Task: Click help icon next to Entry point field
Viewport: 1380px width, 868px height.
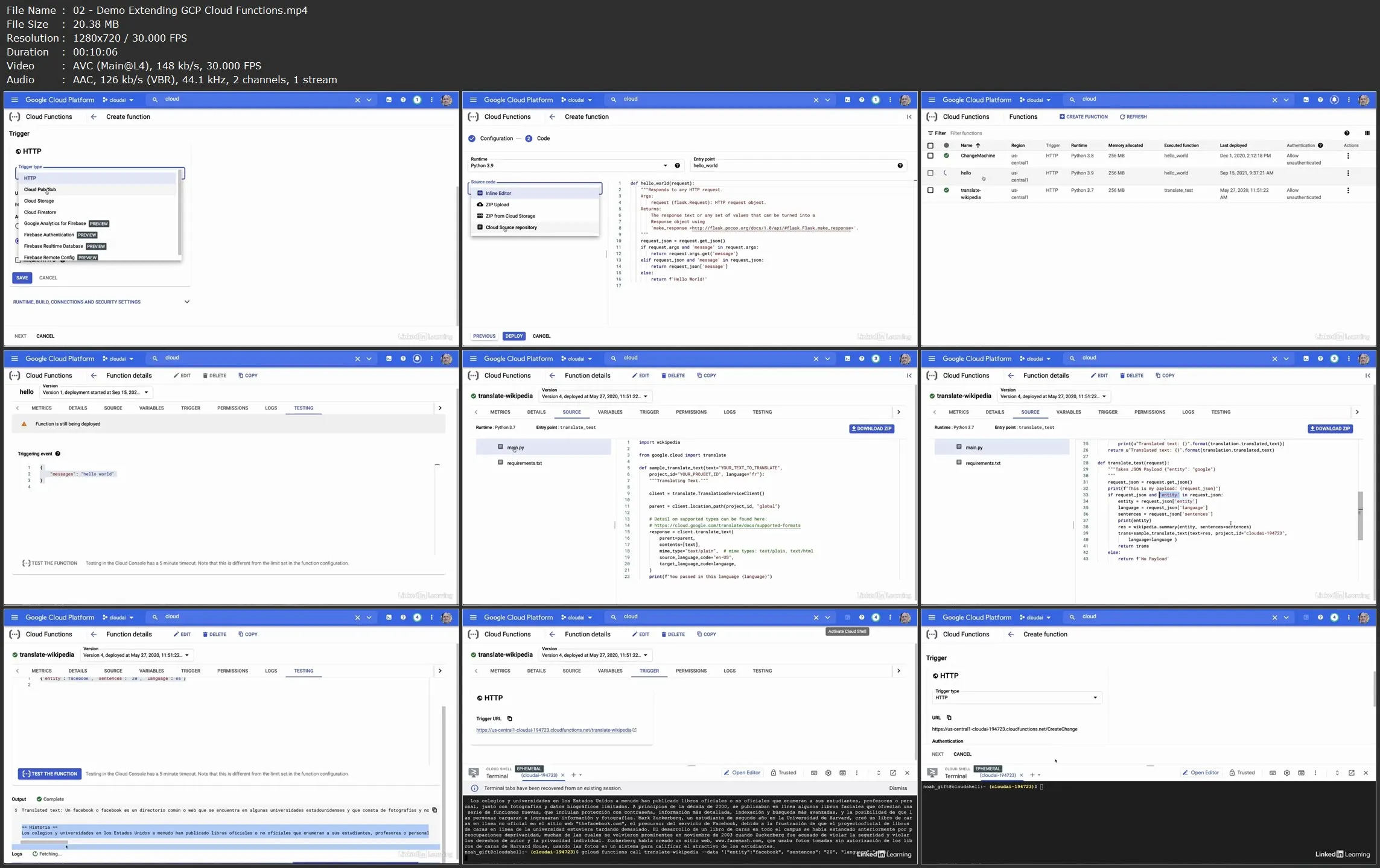Action: (900, 165)
